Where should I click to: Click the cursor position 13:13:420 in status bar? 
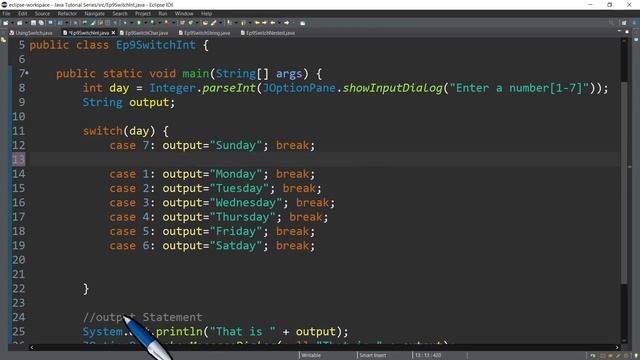click(x=428, y=355)
